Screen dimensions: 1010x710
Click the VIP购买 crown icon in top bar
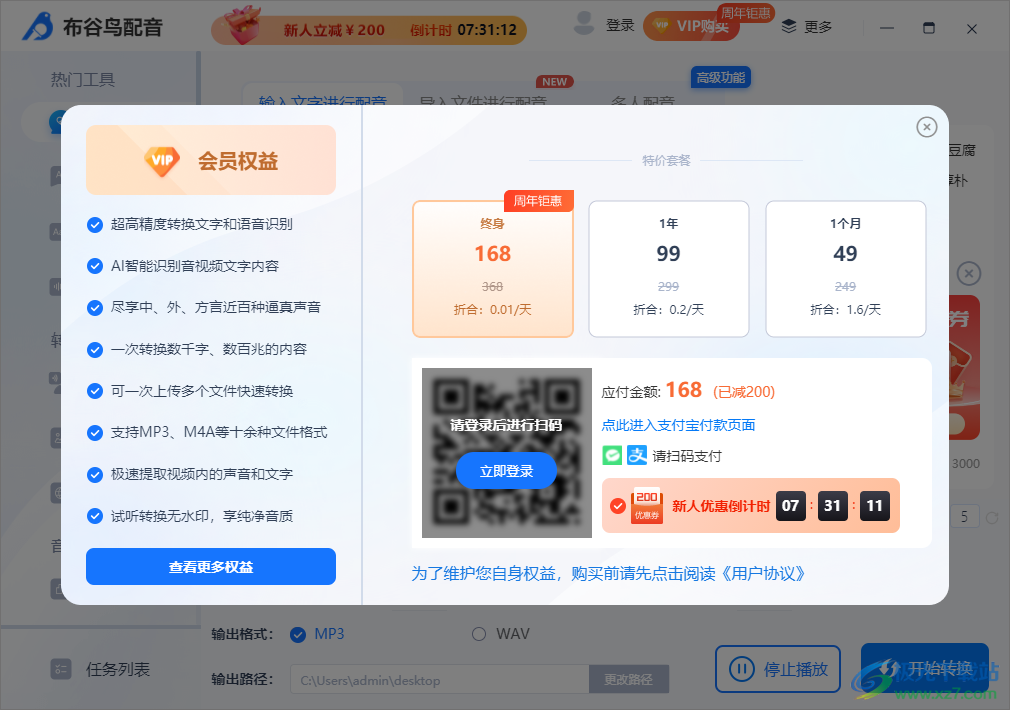pos(661,27)
